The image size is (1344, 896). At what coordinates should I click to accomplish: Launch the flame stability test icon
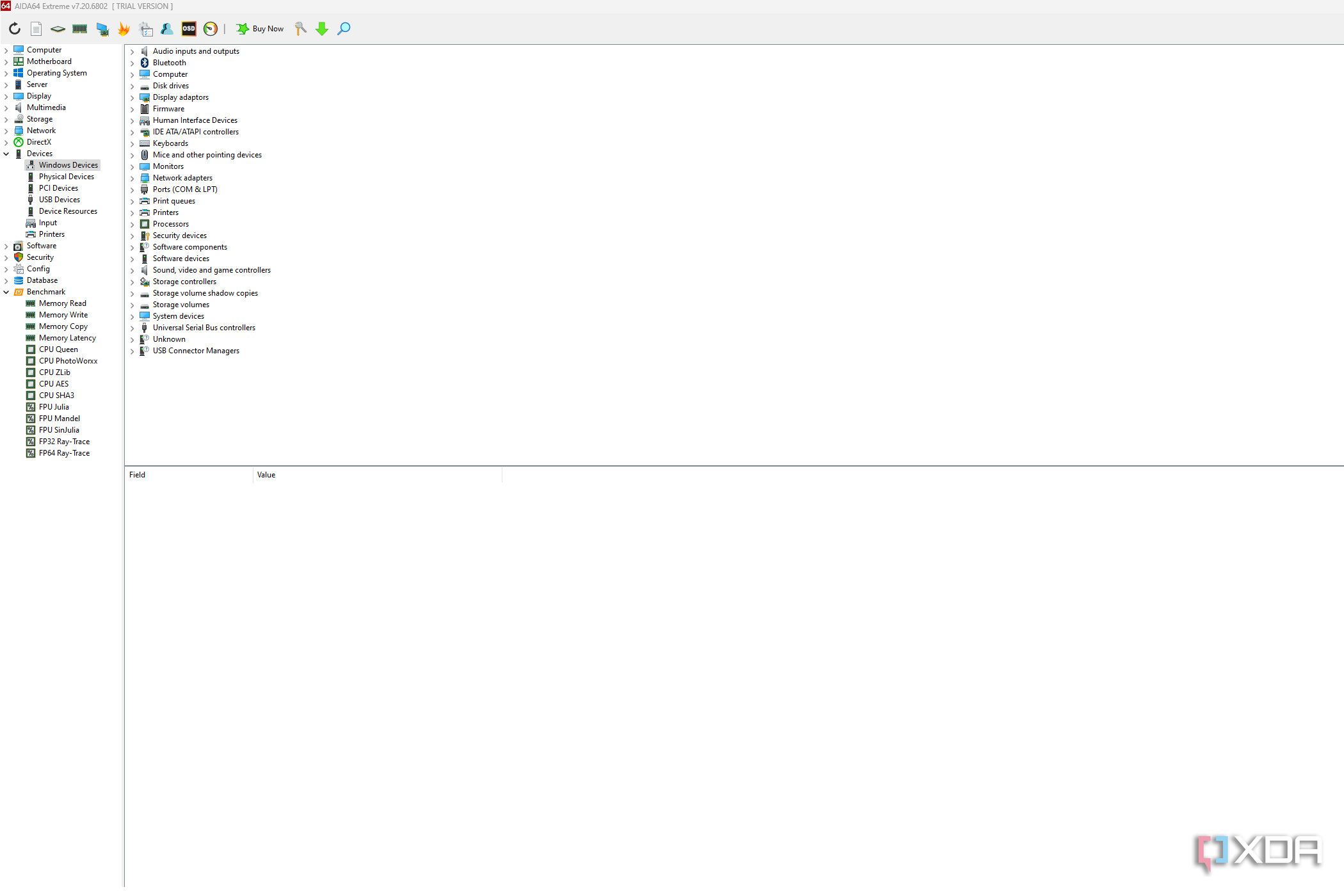pyautogui.click(x=124, y=29)
